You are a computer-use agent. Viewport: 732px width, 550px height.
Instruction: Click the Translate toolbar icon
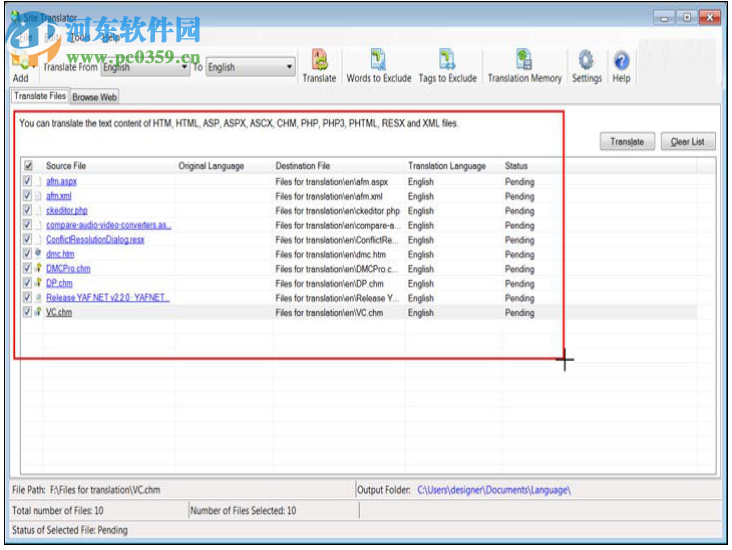(x=319, y=66)
